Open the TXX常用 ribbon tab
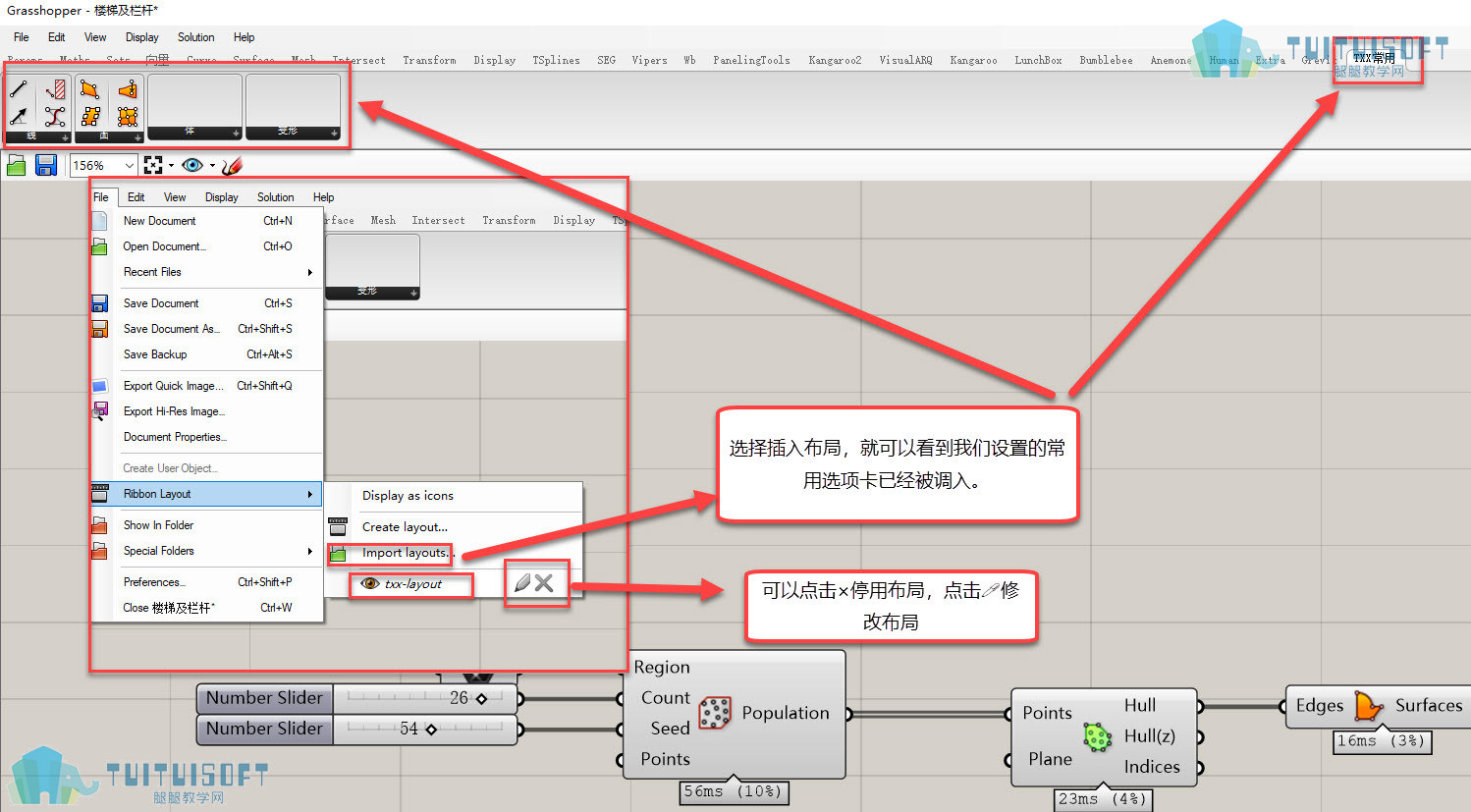The height and width of the screenshot is (812, 1471). click(1374, 59)
